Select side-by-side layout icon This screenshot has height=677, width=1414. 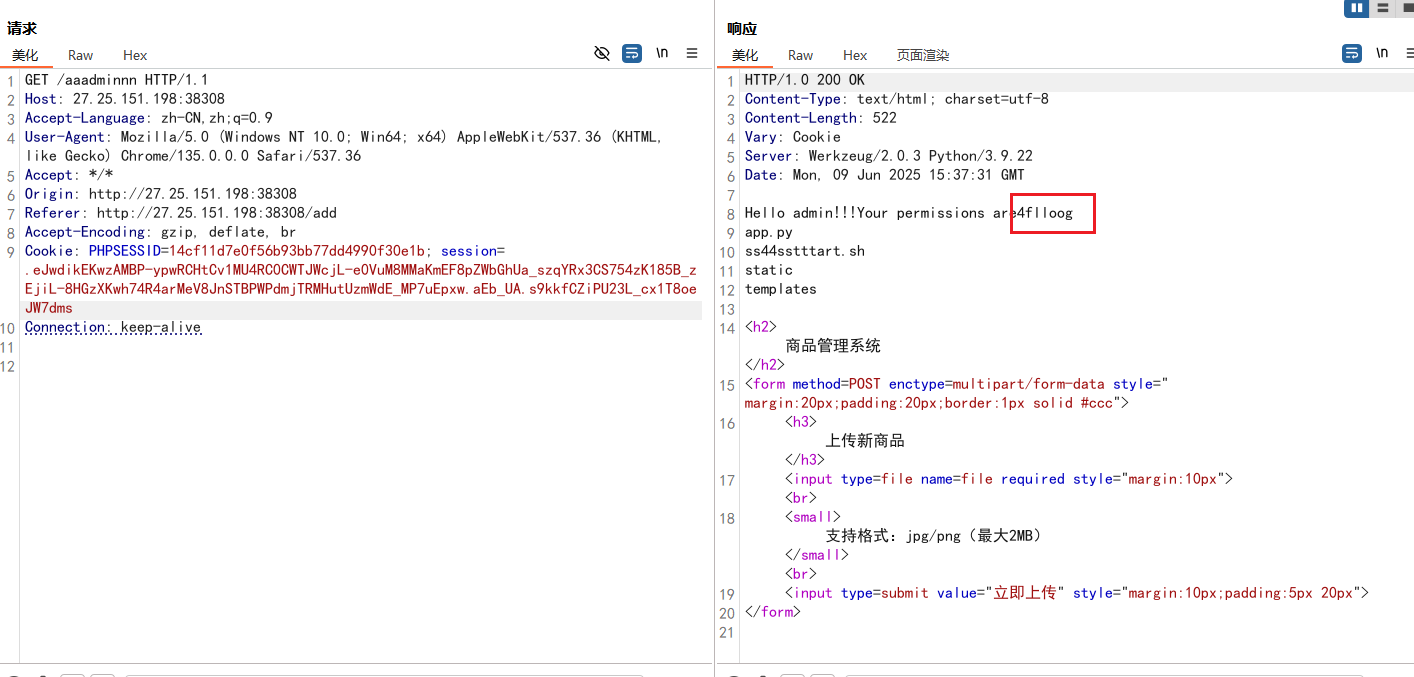click(1357, 8)
